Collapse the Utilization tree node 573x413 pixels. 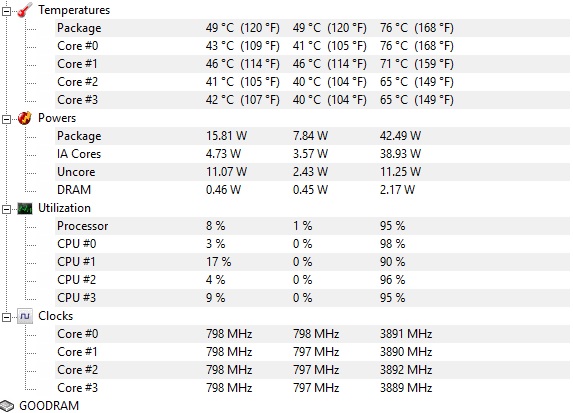(6, 209)
